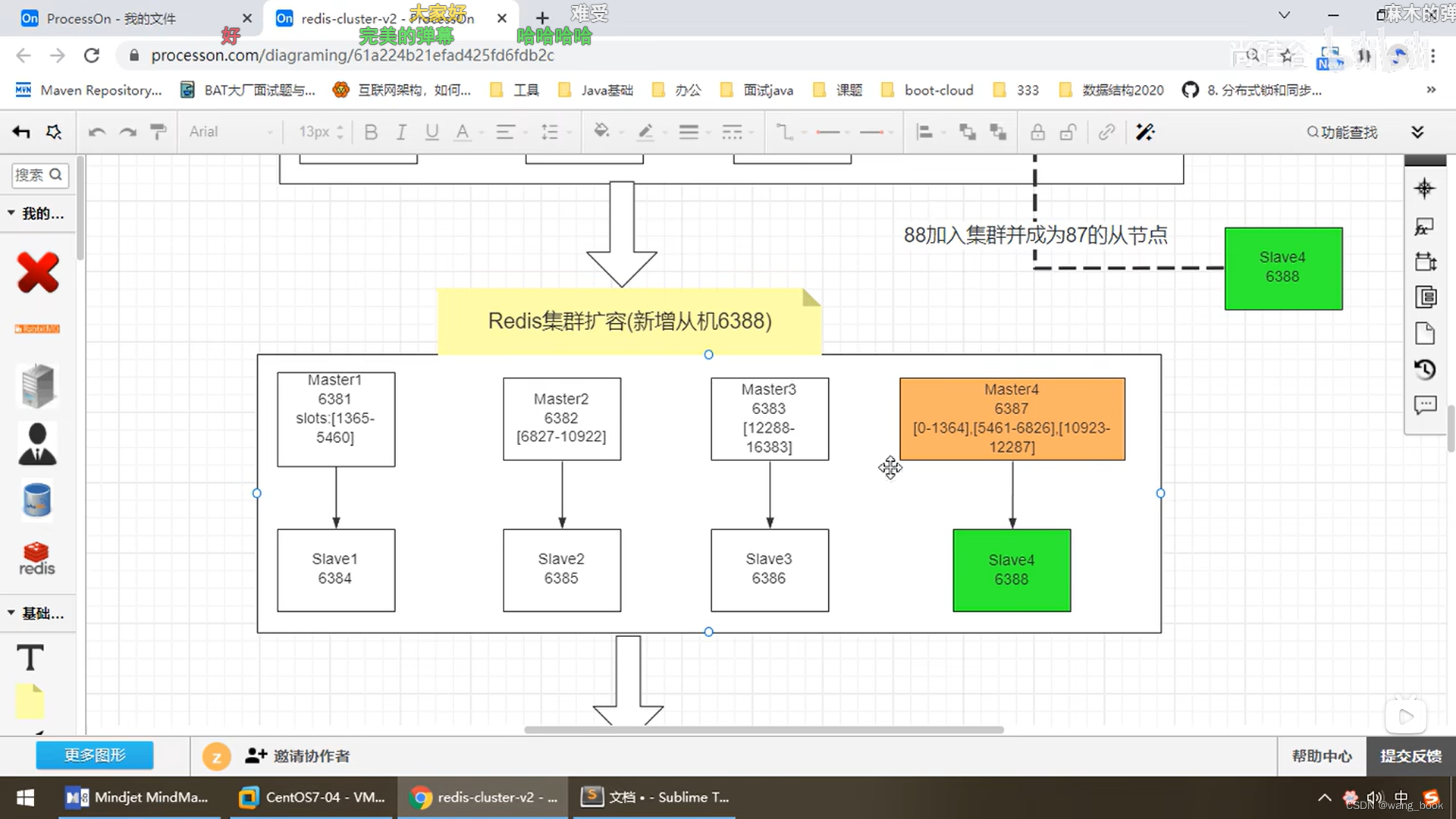
Task: Select the red X shape in sidebar
Action: click(37, 272)
